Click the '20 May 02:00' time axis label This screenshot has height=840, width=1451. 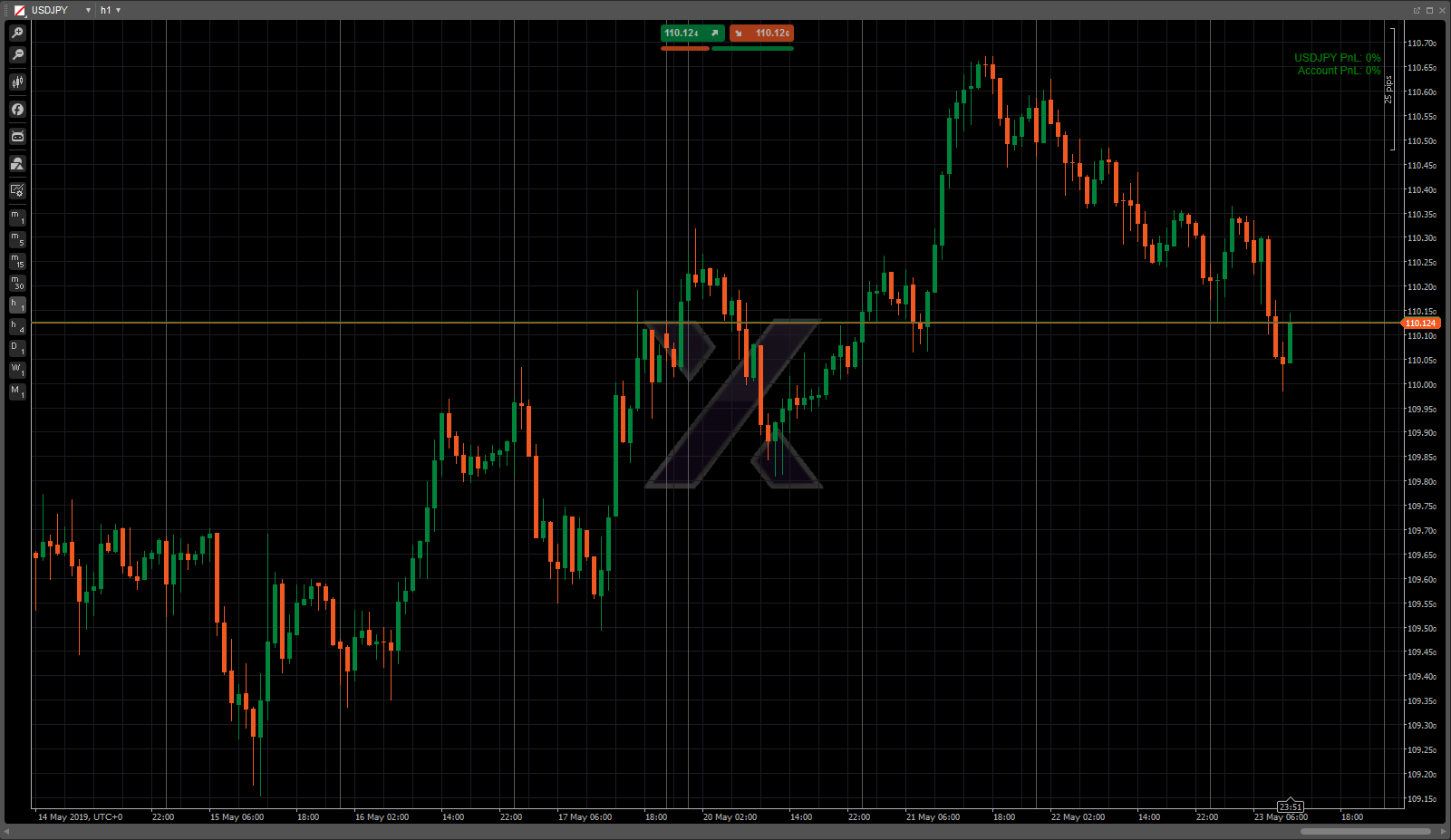point(730,817)
